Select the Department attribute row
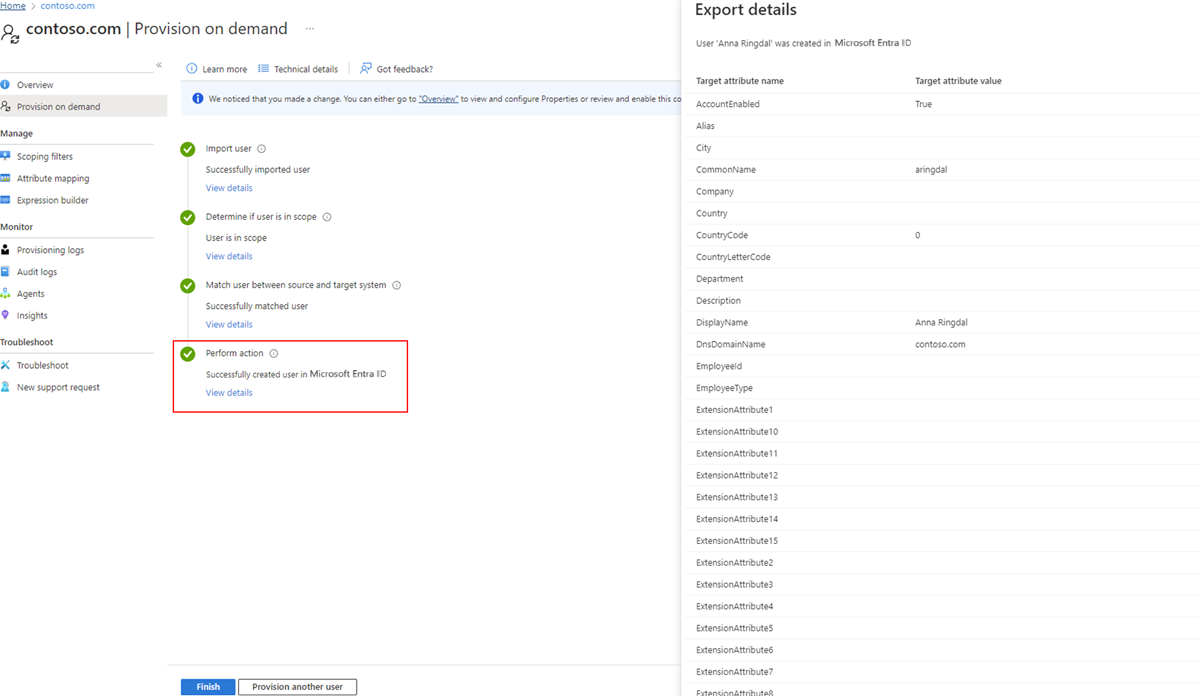This screenshot has height=696, width=1200. (940, 279)
